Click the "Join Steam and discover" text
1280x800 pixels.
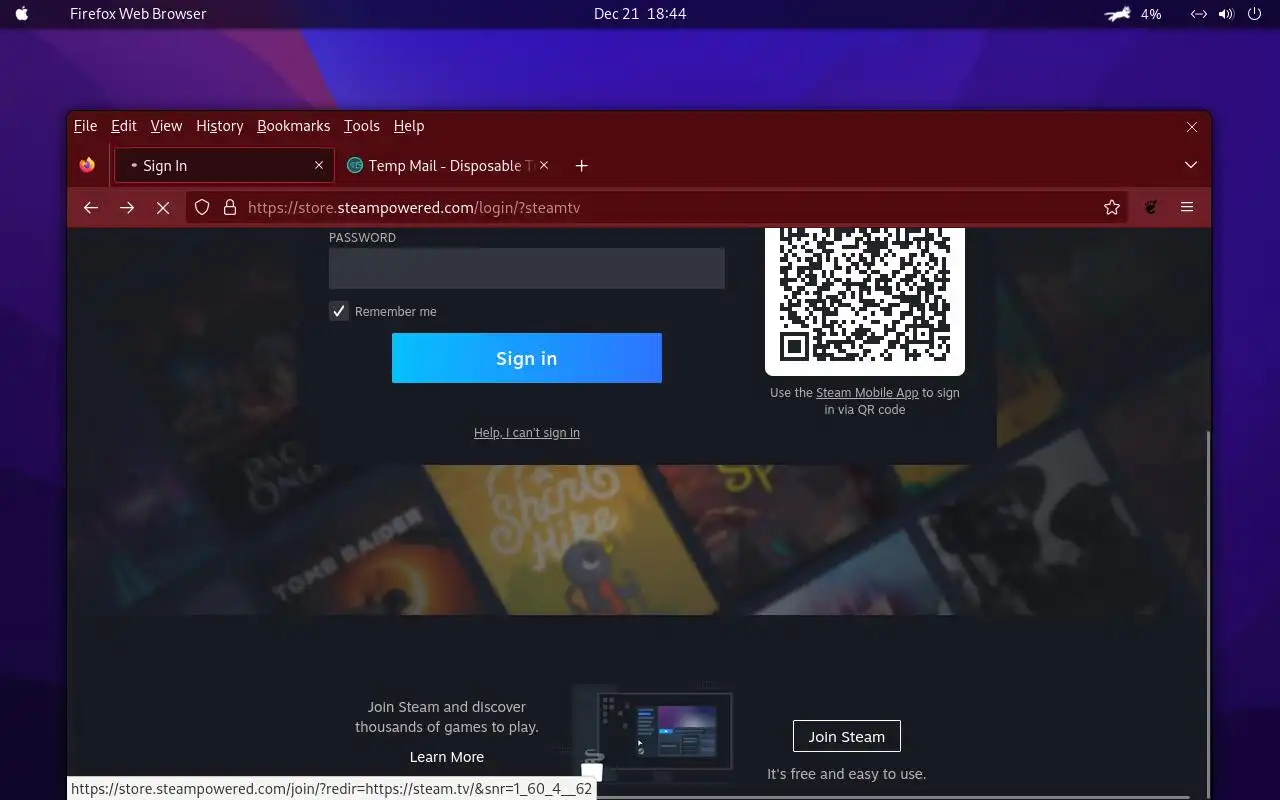click(446, 707)
